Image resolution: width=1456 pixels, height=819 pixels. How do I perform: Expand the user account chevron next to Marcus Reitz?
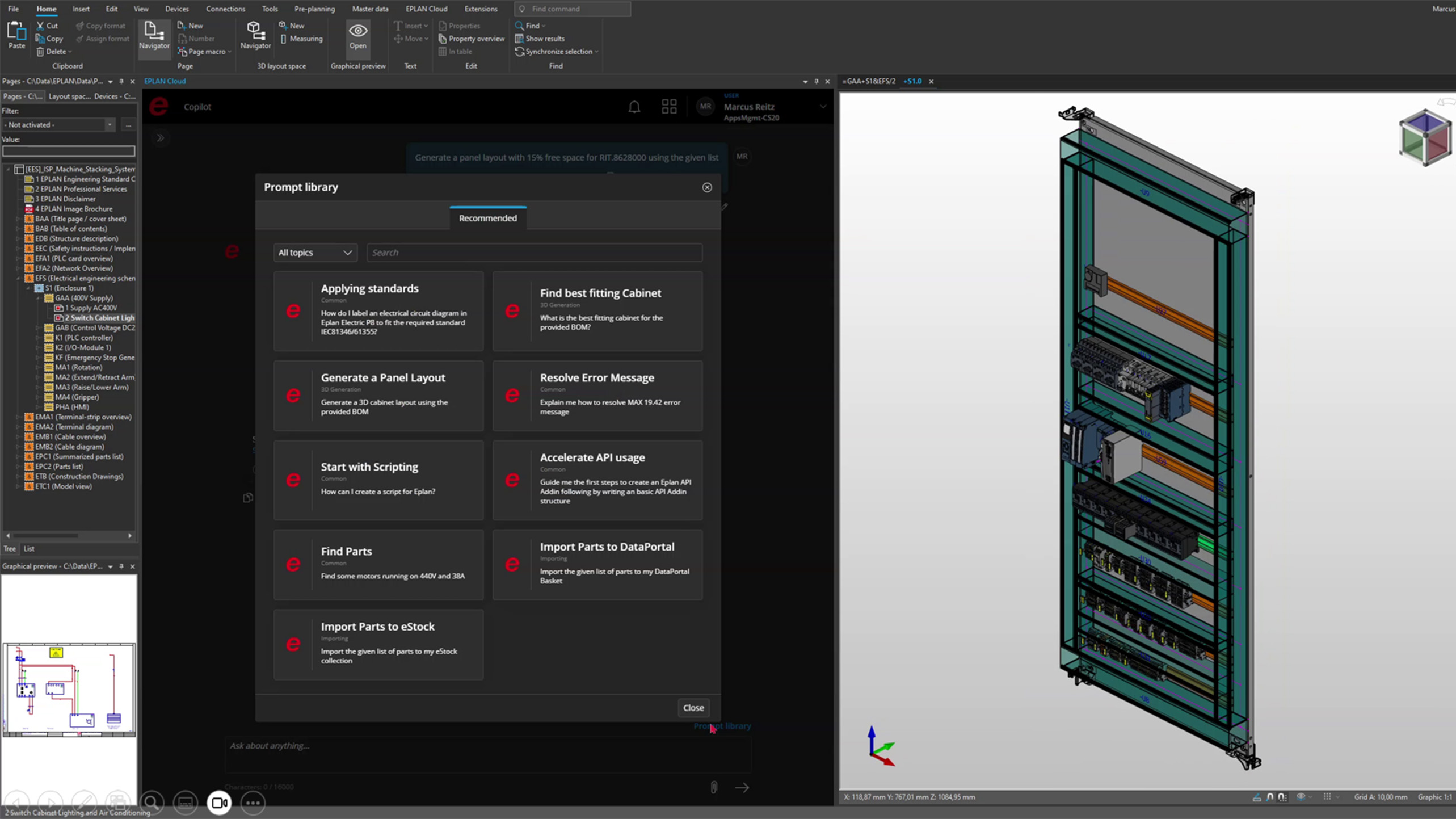pos(823,107)
